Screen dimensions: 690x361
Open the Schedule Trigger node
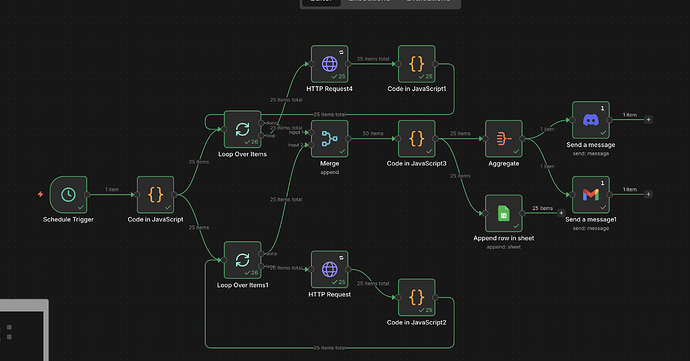click(68, 195)
